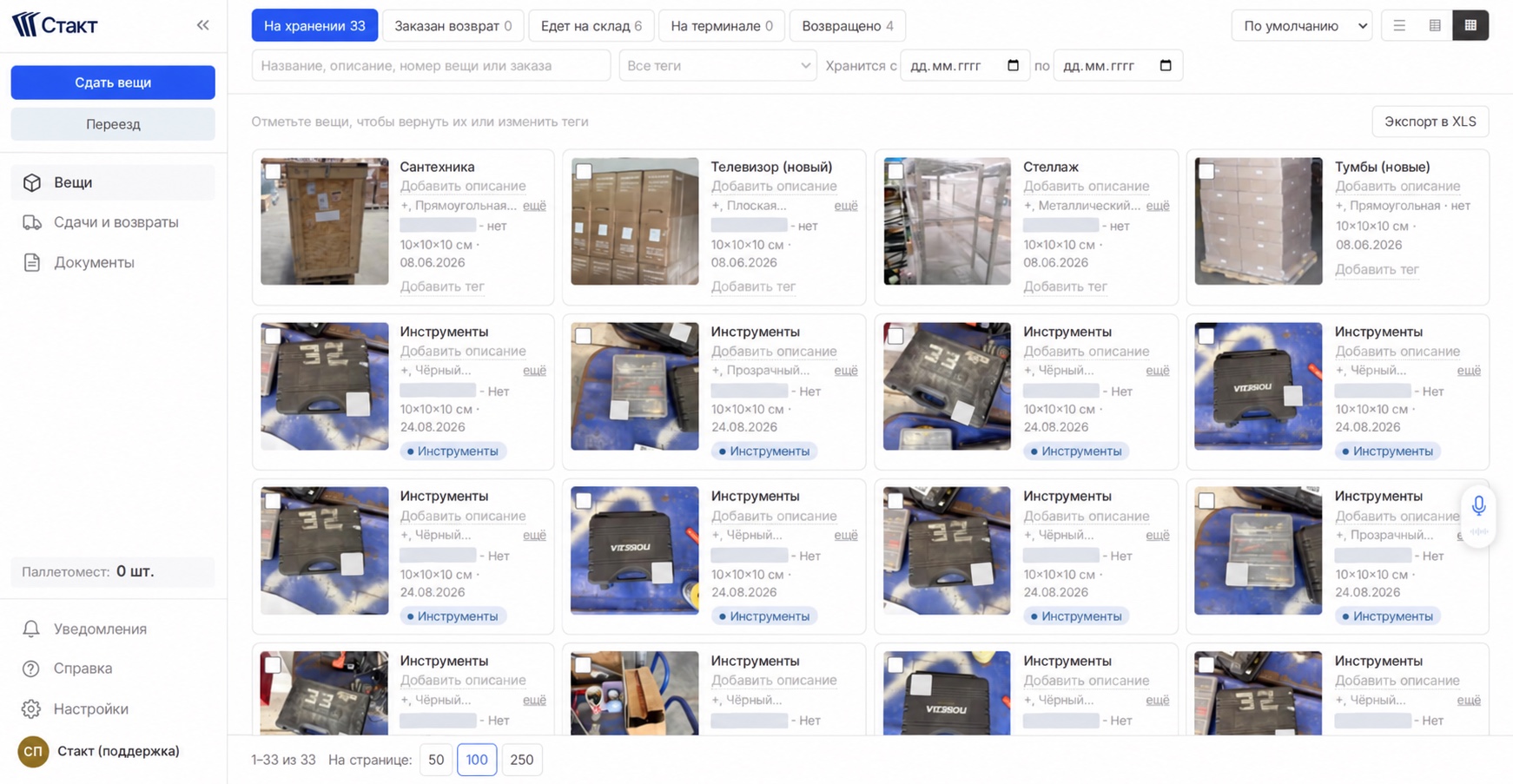1513x784 pixels.
Task: Click the Переезд button
Action: (x=113, y=124)
